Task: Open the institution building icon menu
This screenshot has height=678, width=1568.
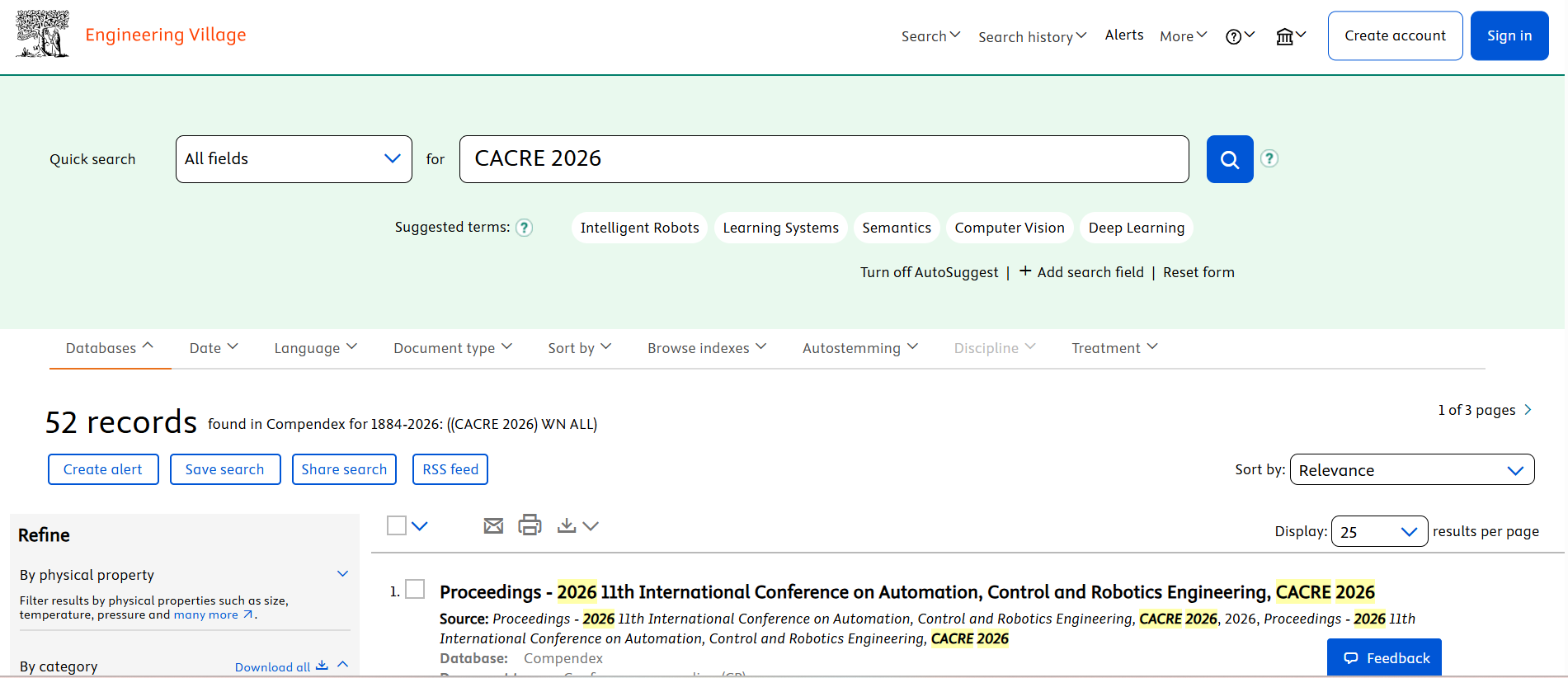Action: tap(1291, 36)
